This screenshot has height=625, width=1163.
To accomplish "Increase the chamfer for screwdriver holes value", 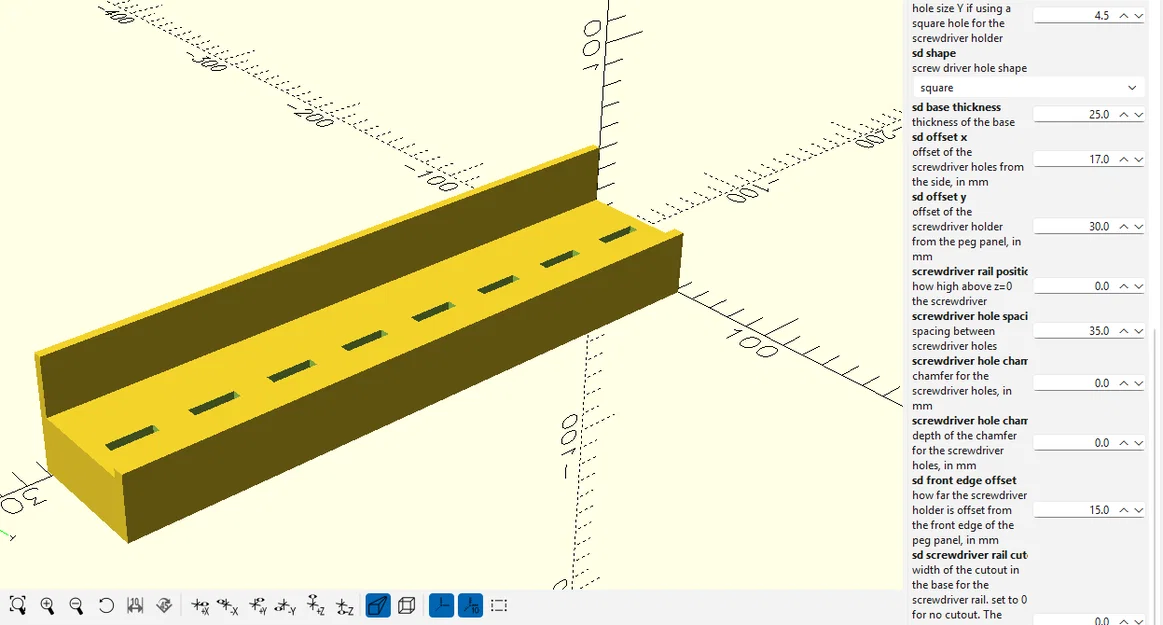I will (x=1124, y=383).
